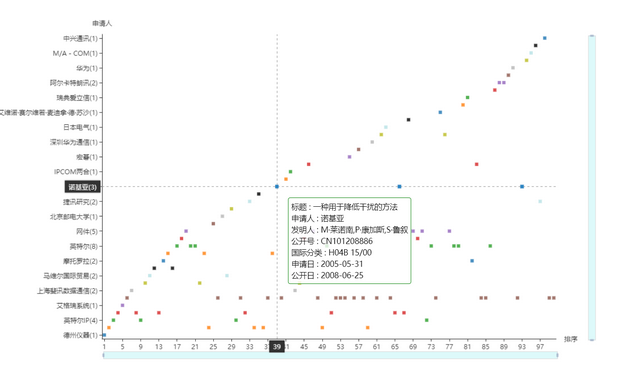Select the 英特尔IP green point at rank 72
The height and width of the screenshot is (391, 625).
coord(426,320)
